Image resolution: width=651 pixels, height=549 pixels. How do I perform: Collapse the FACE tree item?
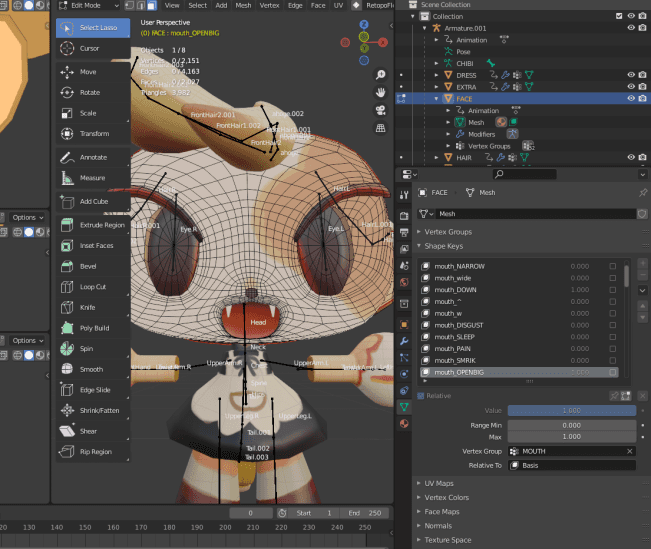point(436,99)
